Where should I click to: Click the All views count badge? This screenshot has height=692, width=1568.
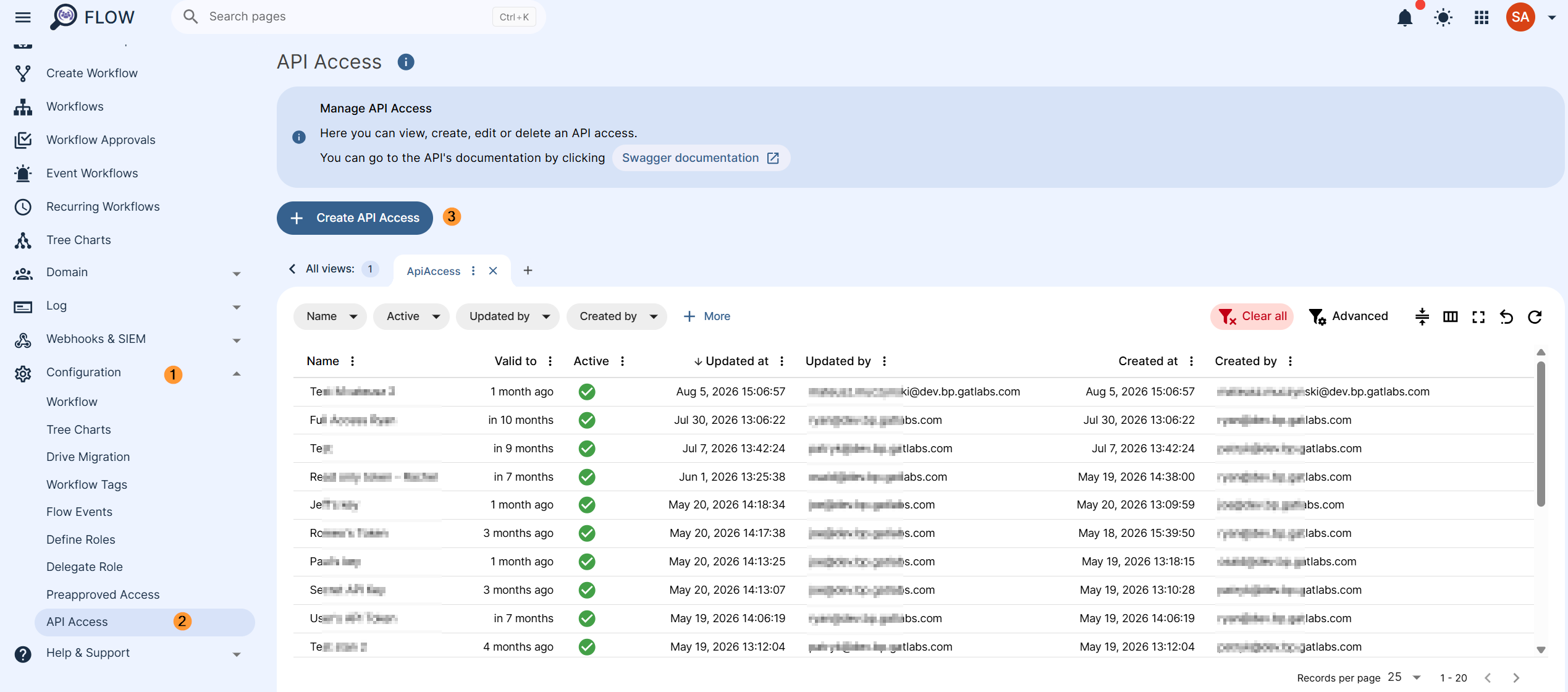pyautogui.click(x=370, y=269)
